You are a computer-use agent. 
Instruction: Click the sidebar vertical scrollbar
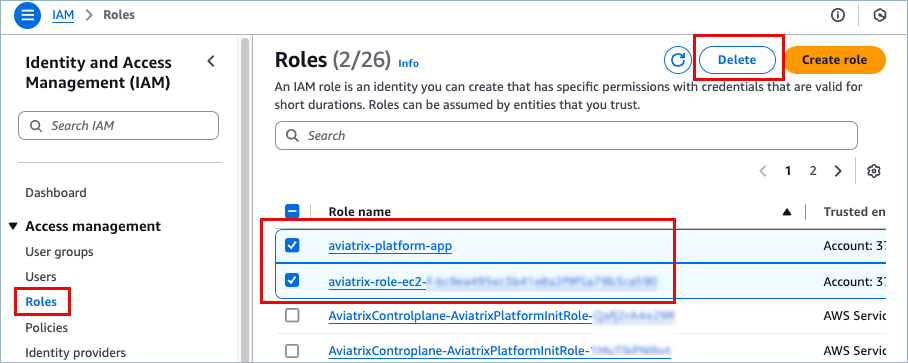245,200
